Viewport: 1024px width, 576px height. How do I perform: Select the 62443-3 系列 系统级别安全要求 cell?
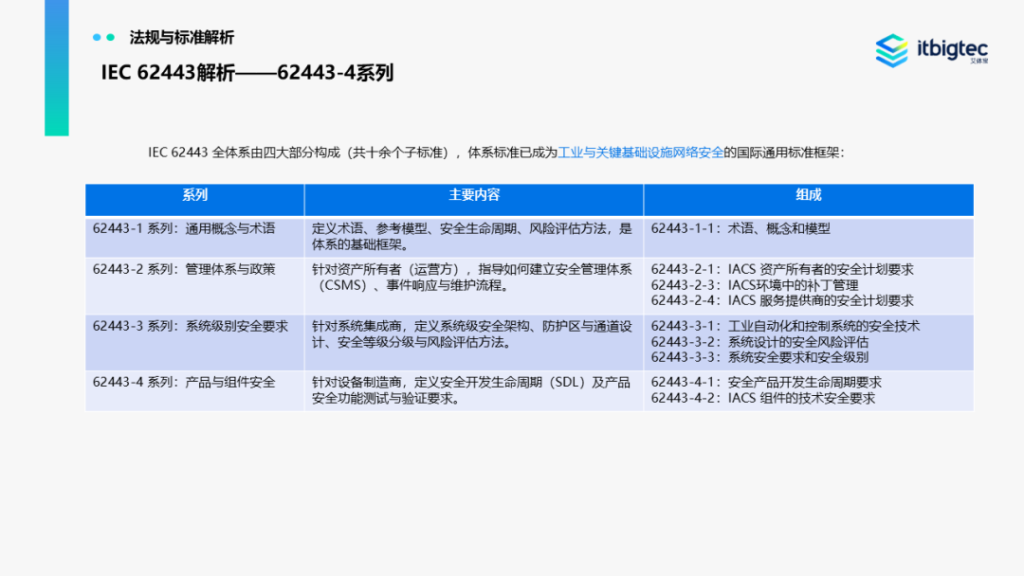click(x=190, y=326)
